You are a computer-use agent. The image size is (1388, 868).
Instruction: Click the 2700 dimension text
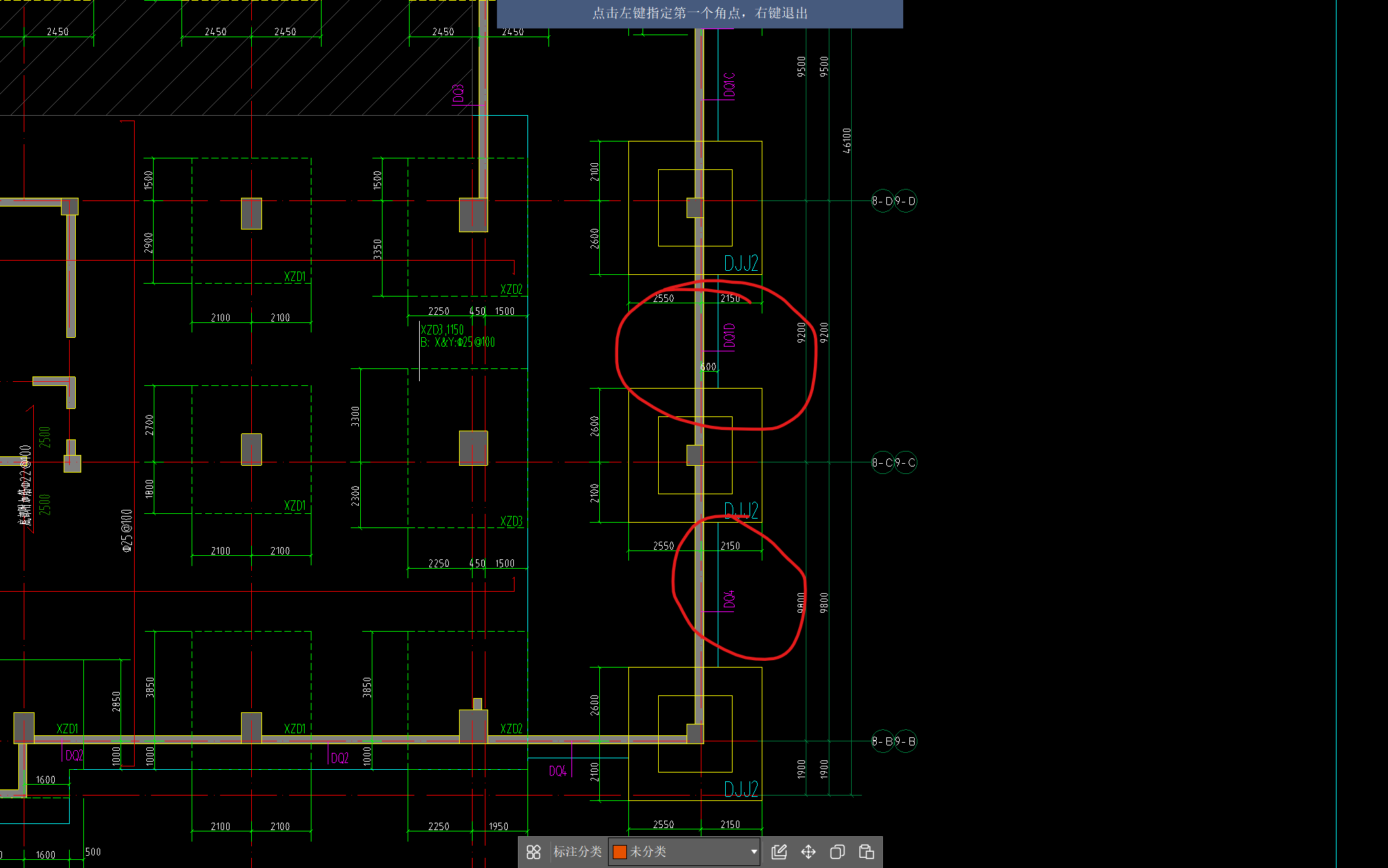pos(150,425)
